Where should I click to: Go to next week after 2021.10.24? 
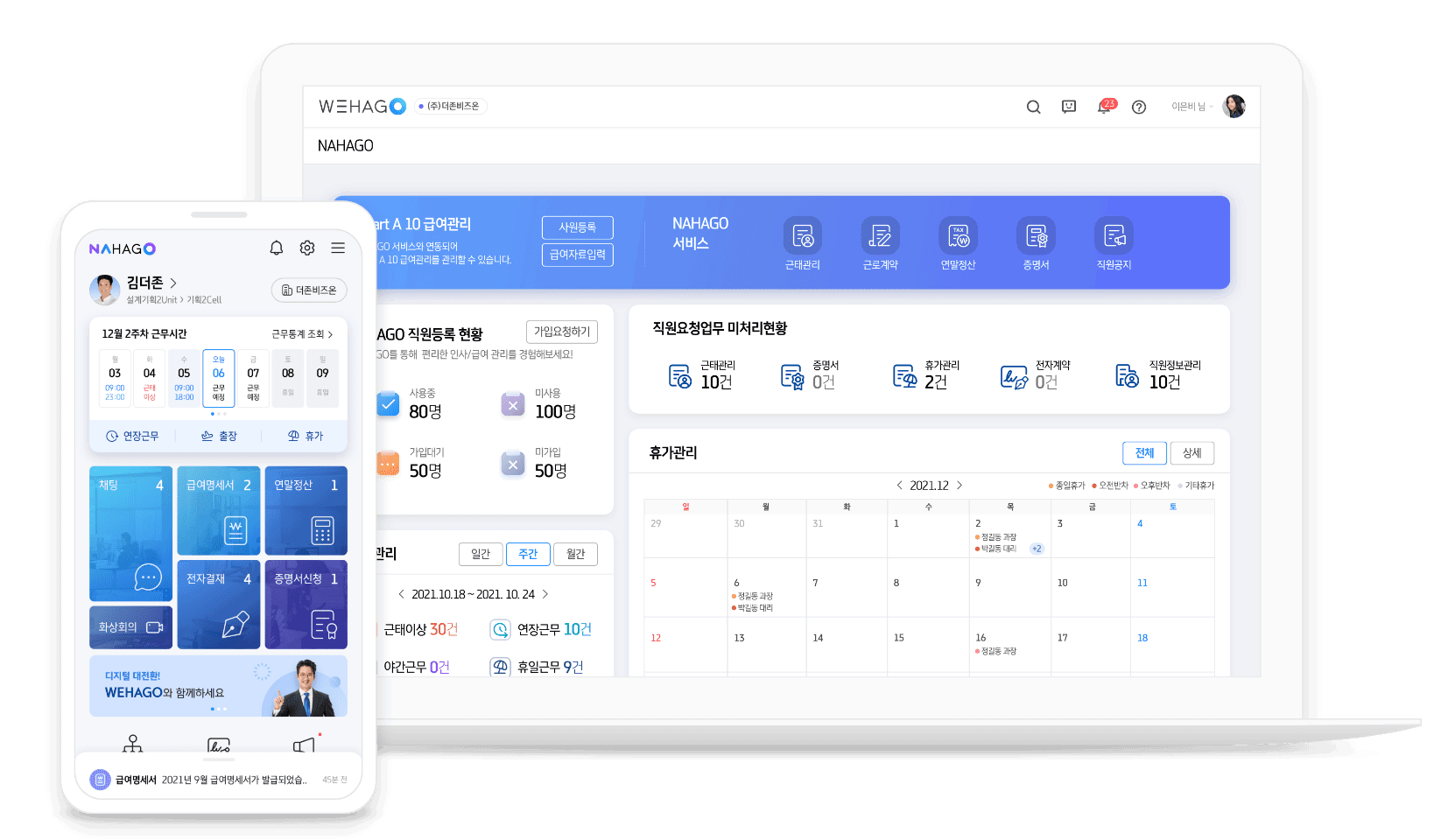[545, 594]
